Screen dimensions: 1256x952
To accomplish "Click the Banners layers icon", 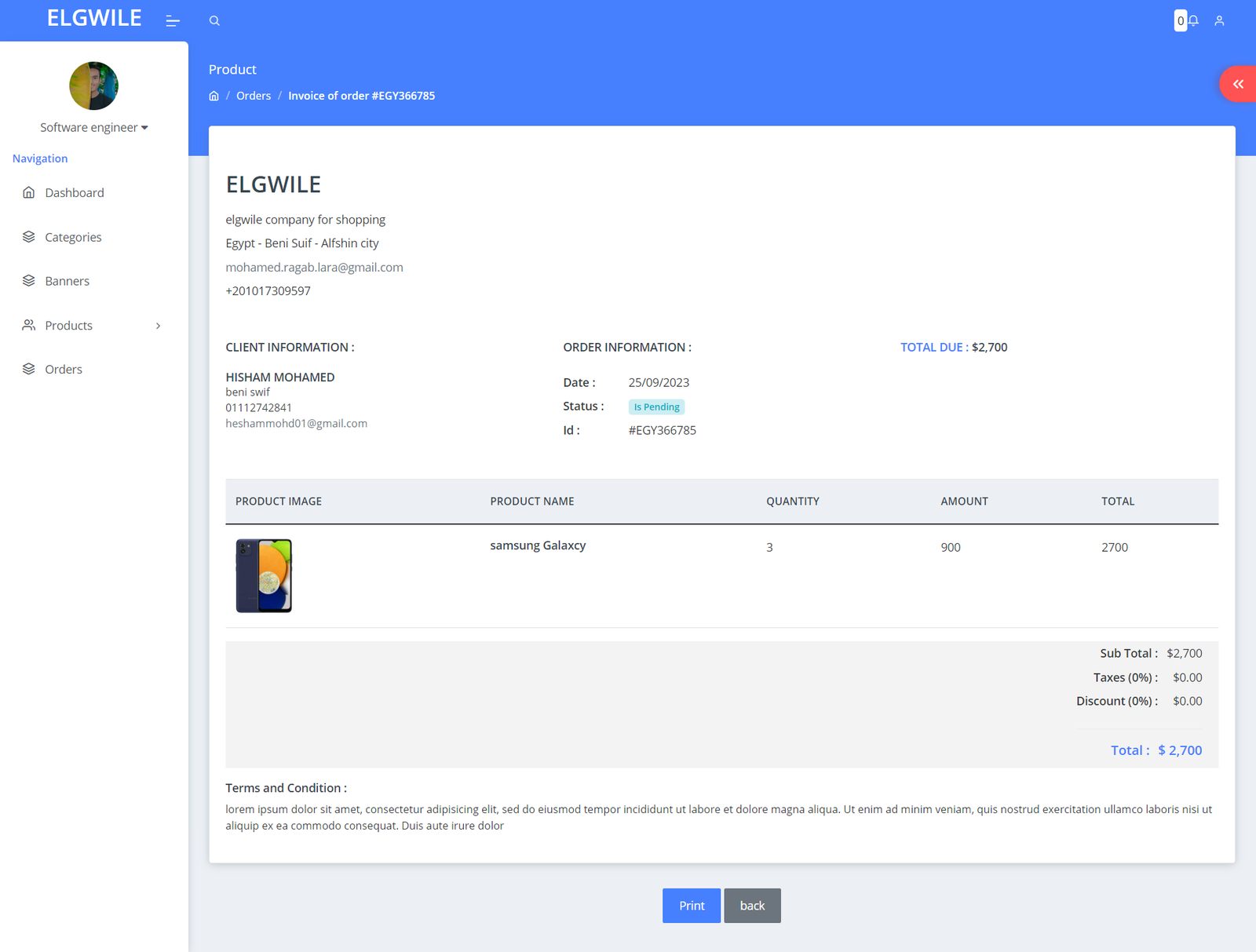I will pos(29,281).
